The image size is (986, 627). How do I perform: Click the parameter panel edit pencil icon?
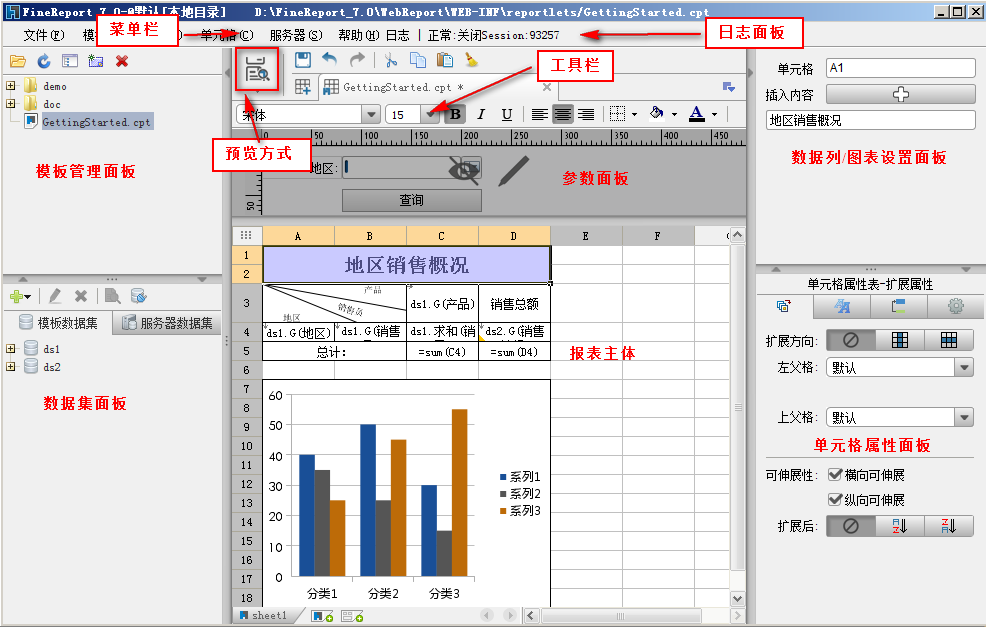513,171
